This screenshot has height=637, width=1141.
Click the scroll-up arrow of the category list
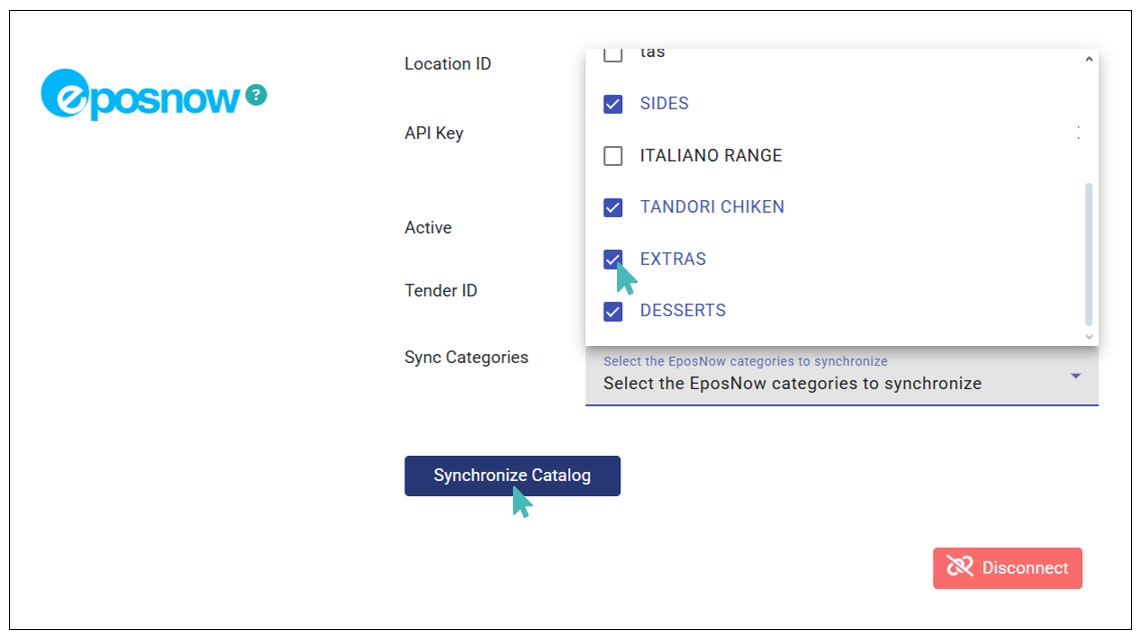tap(1089, 60)
